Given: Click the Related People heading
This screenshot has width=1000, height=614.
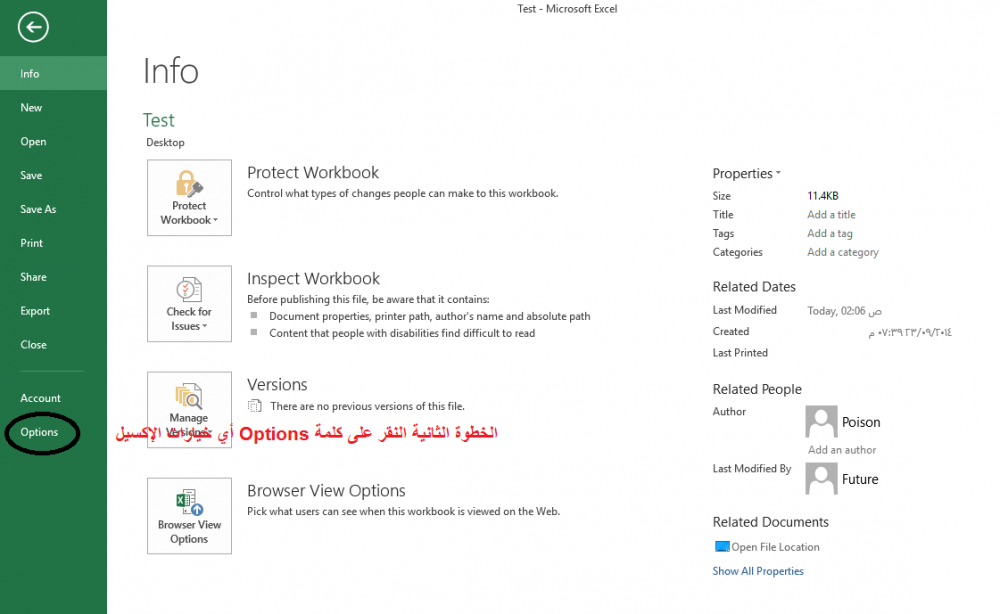Looking at the screenshot, I should [x=757, y=389].
